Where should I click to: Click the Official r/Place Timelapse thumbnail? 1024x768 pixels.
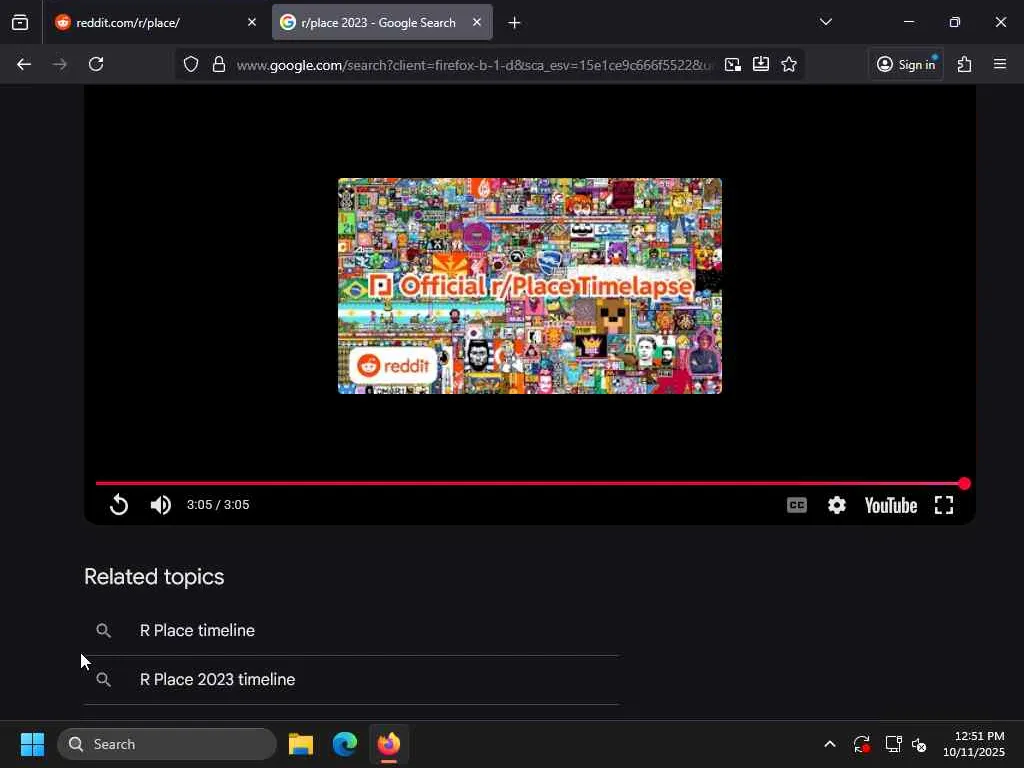530,286
